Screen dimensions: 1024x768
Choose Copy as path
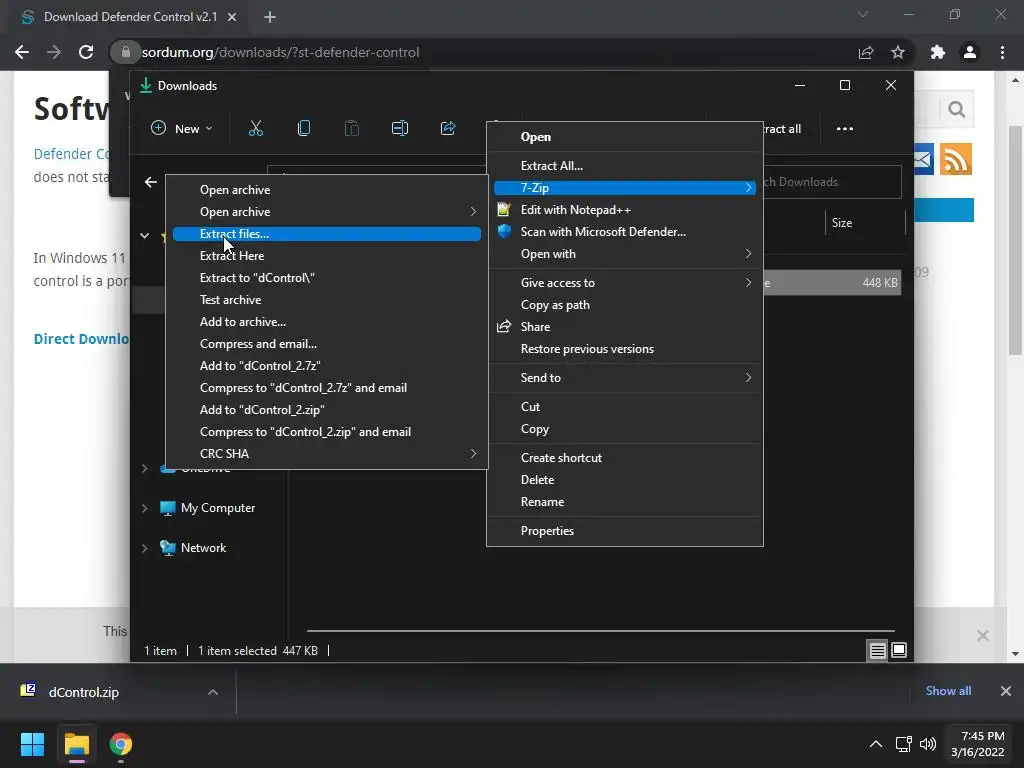625,305
